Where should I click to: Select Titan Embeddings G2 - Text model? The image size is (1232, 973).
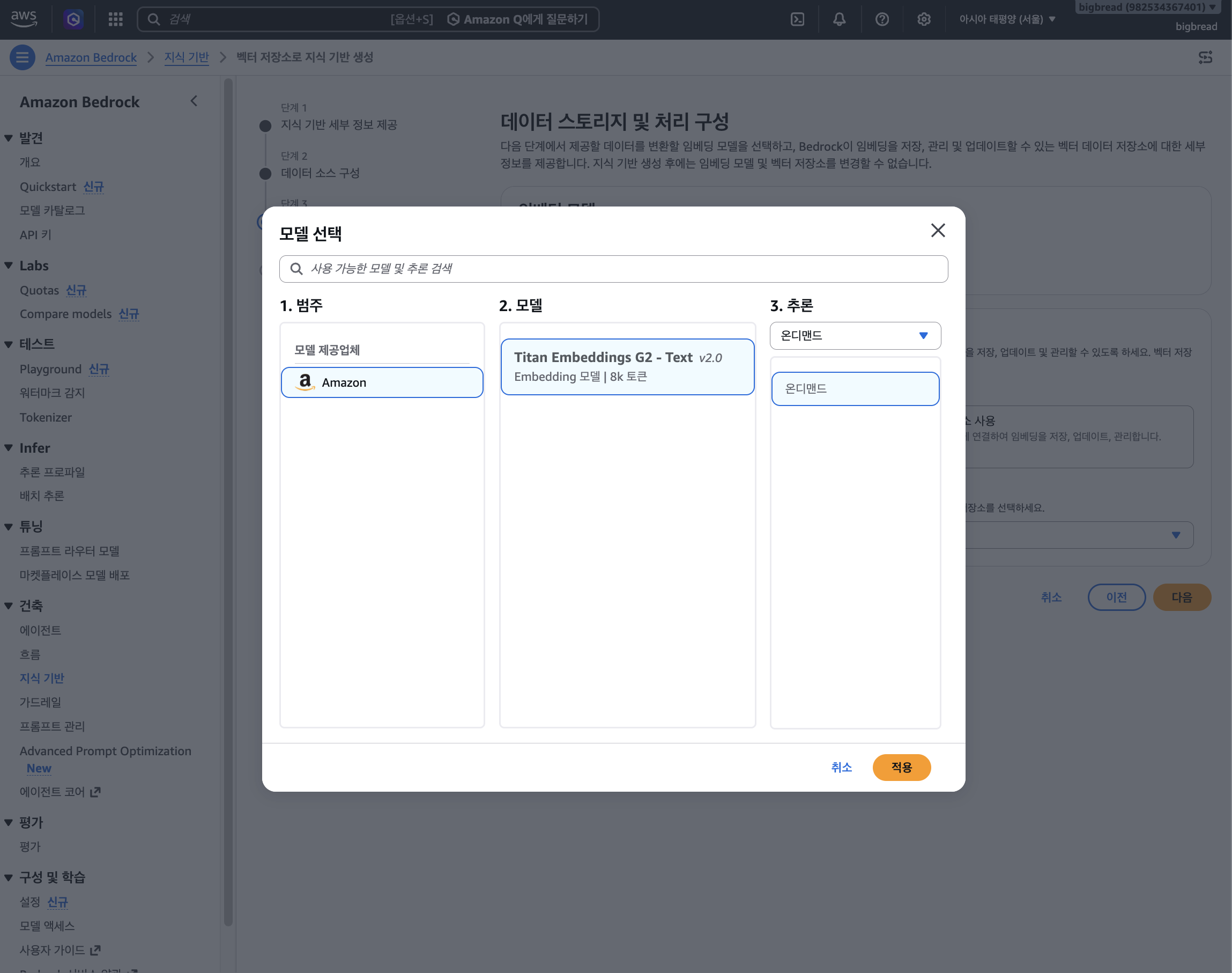point(627,367)
